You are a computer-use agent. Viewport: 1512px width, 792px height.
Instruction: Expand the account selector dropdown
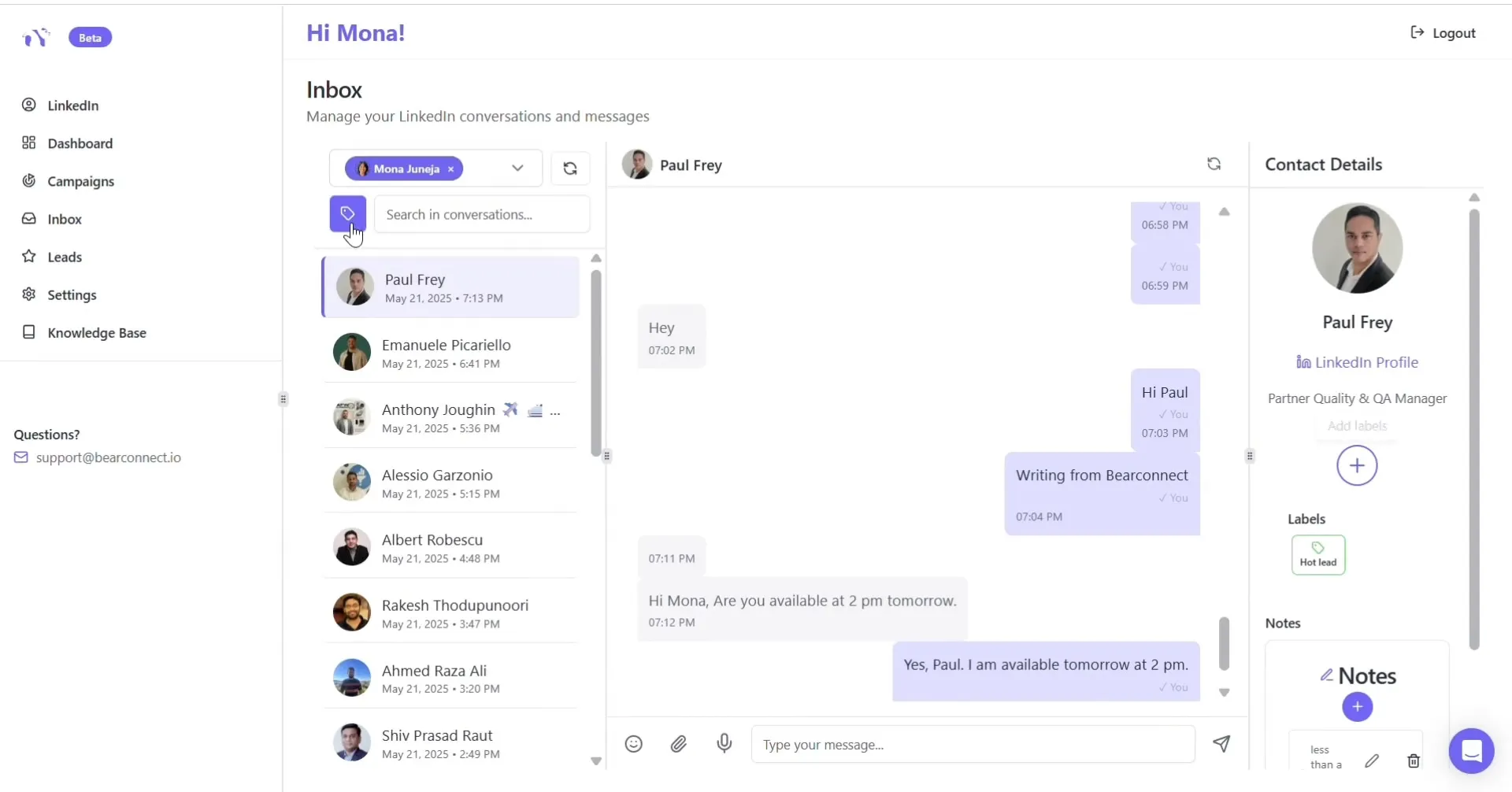[517, 168]
